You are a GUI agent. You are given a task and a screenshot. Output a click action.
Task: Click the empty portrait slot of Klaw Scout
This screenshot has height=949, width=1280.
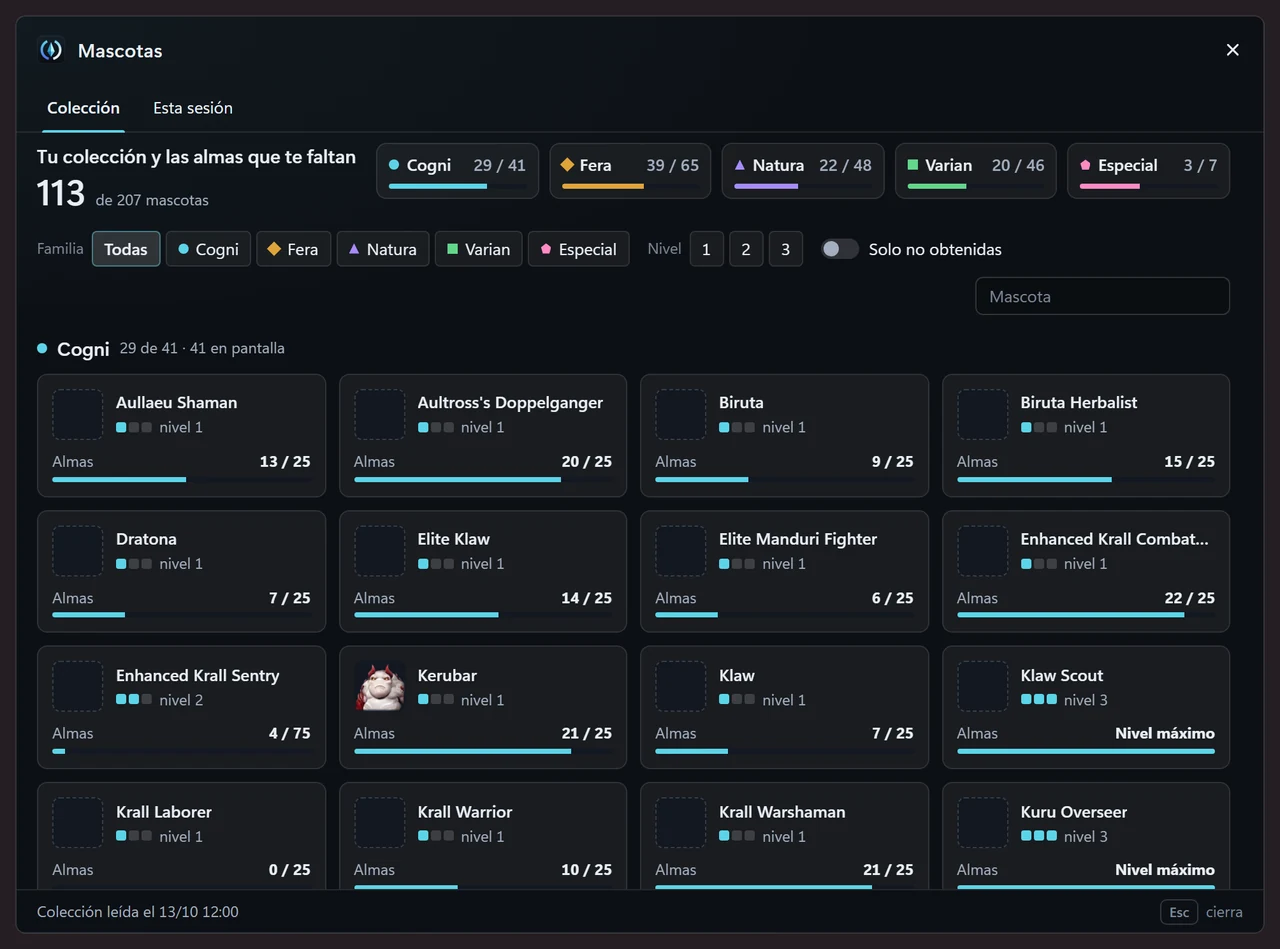pos(982,687)
